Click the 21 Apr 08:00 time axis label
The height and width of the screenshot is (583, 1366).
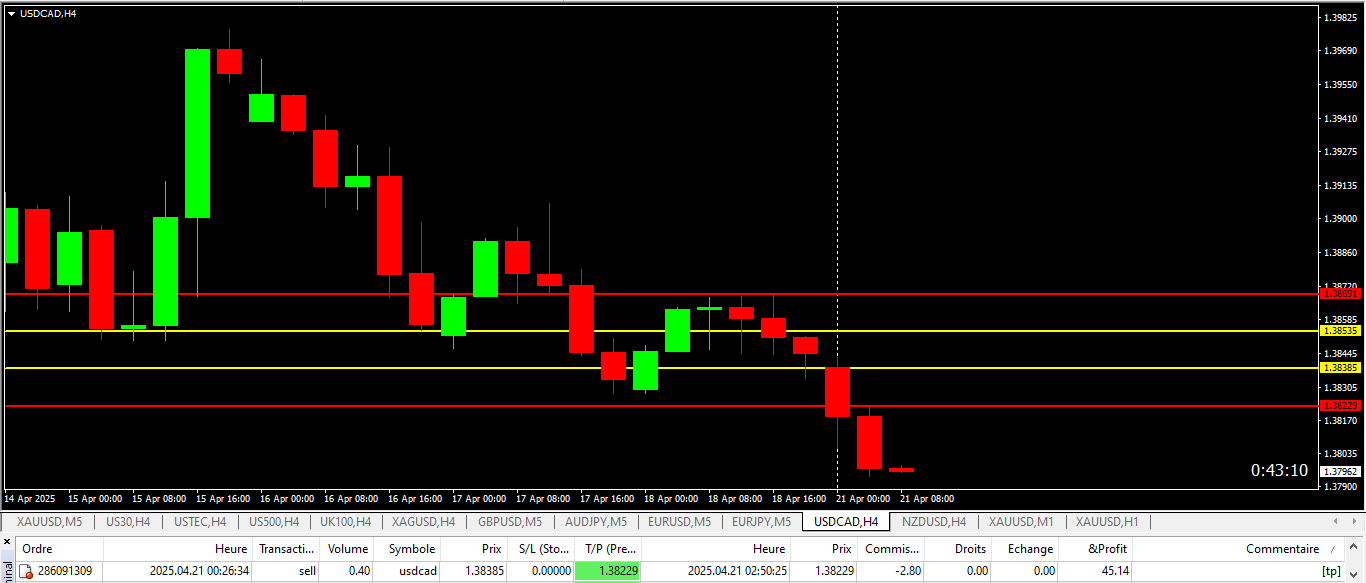(x=927, y=498)
